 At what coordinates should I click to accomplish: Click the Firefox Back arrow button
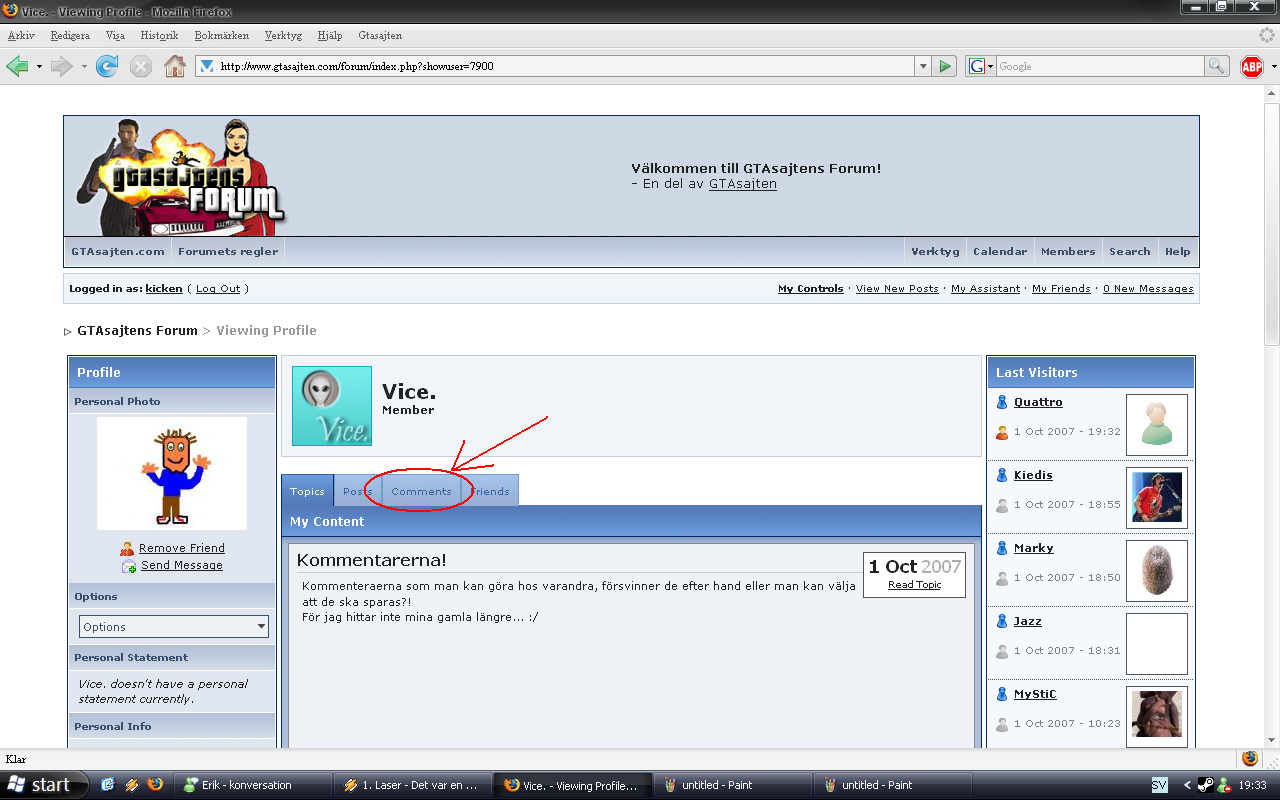click(x=17, y=66)
